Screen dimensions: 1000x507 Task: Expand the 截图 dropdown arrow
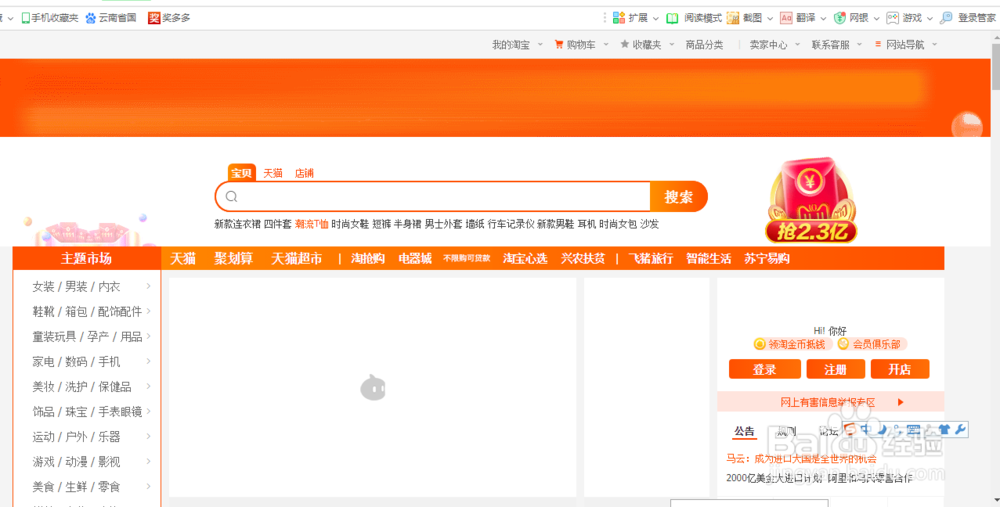[x=770, y=18]
